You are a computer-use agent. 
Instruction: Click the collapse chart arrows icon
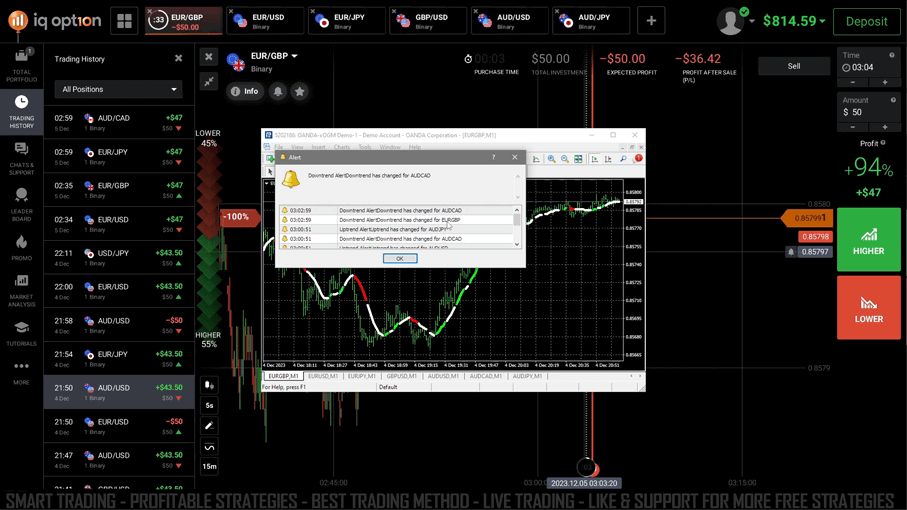tap(209, 82)
